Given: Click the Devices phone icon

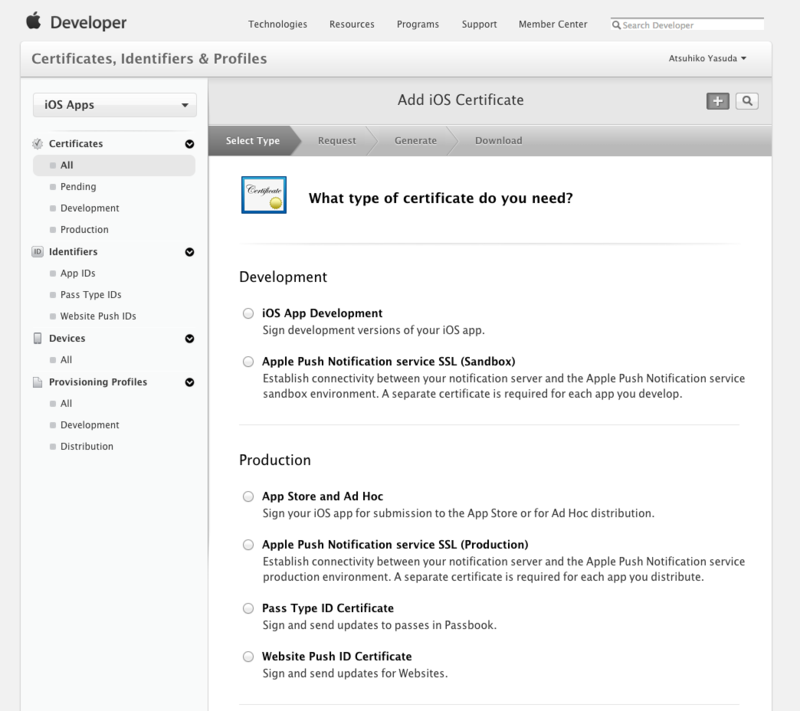Looking at the screenshot, I should point(37,338).
